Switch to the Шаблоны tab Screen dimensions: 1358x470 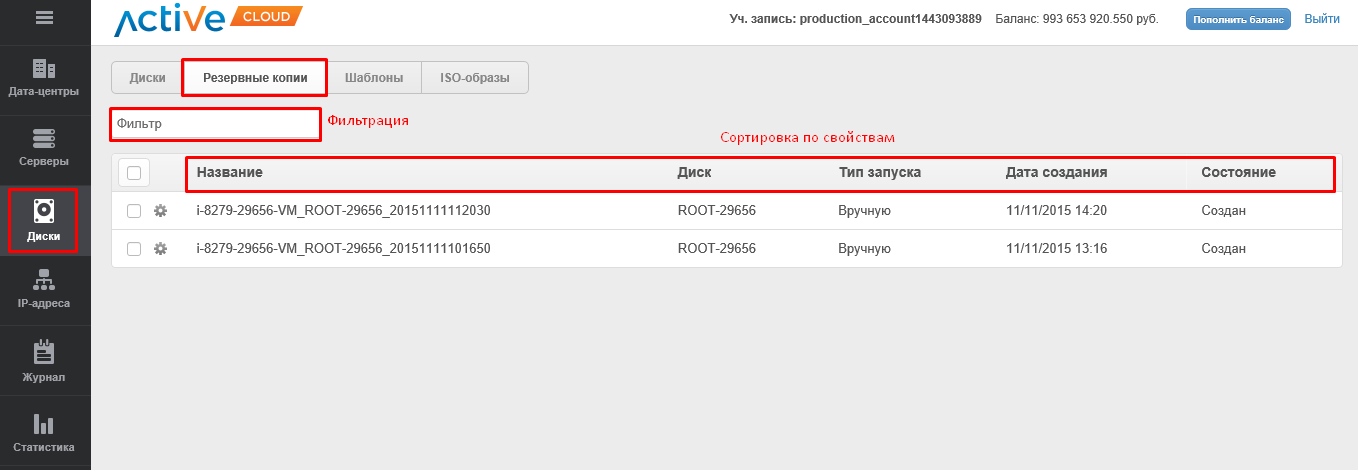(x=374, y=78)
